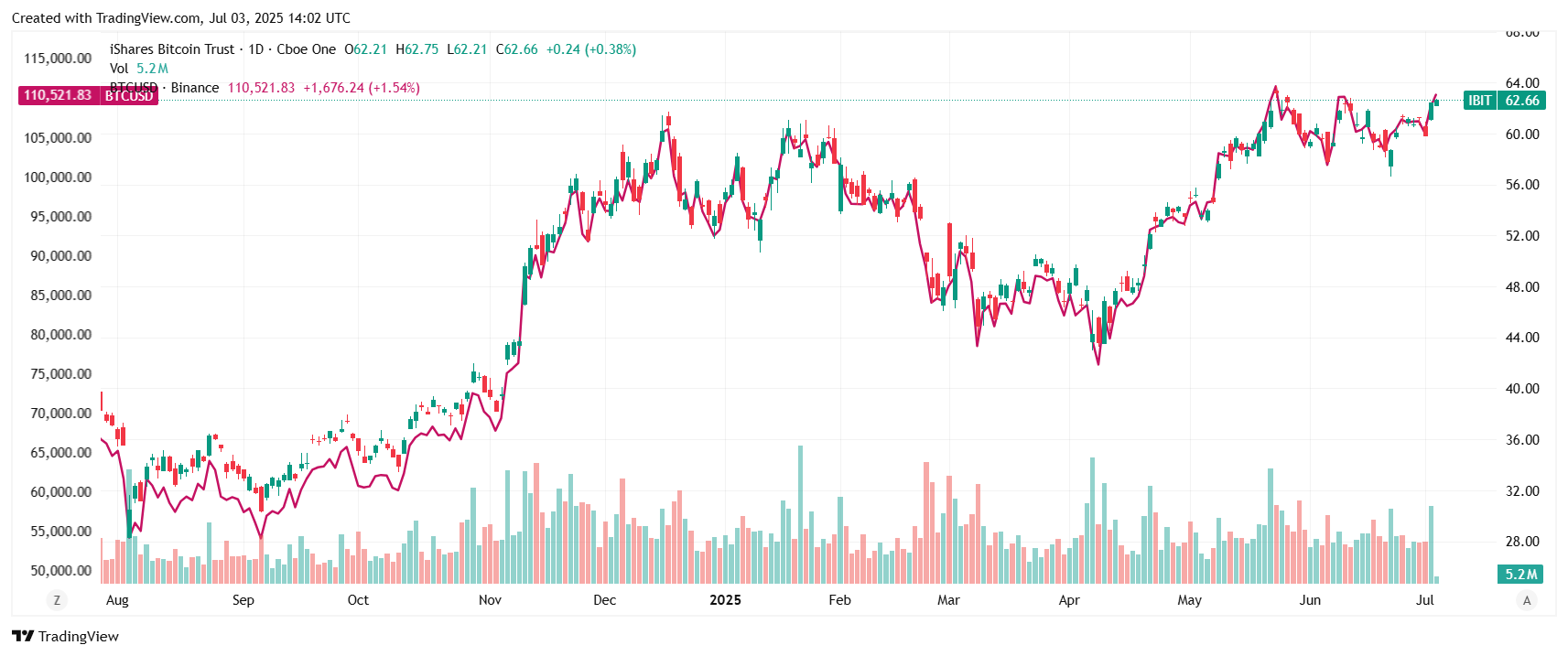Click the 5.2M volume axis tag
The image size is (1568, 656).
[x=1520, y=575]
